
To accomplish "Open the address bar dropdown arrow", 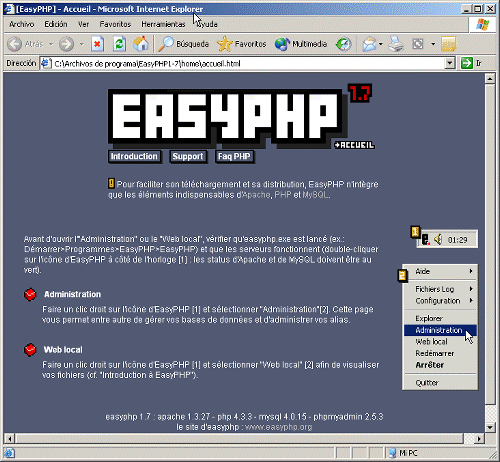I will point(450,63).
